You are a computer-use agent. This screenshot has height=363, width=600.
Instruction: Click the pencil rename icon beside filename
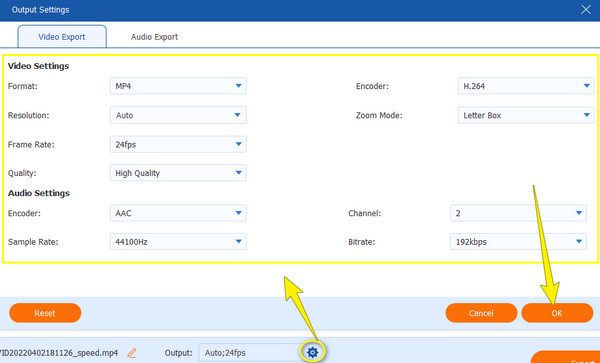[x=132, y=353]
